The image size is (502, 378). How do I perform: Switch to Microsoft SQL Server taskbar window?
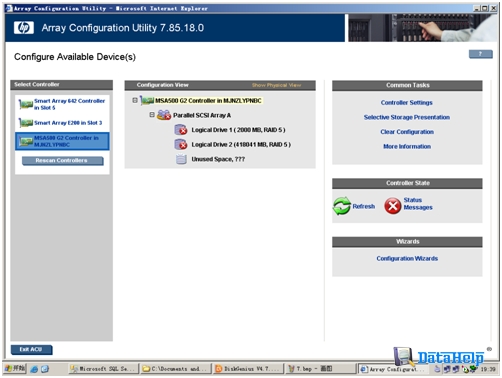[103, 369]
